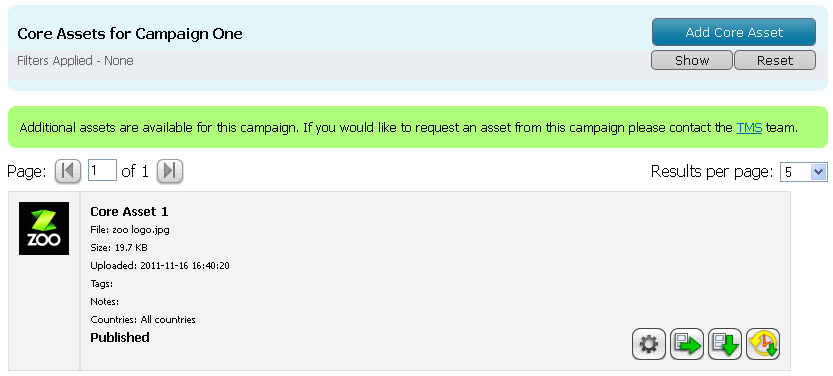Open the ZOO logo thumbnail

[44, 228]
